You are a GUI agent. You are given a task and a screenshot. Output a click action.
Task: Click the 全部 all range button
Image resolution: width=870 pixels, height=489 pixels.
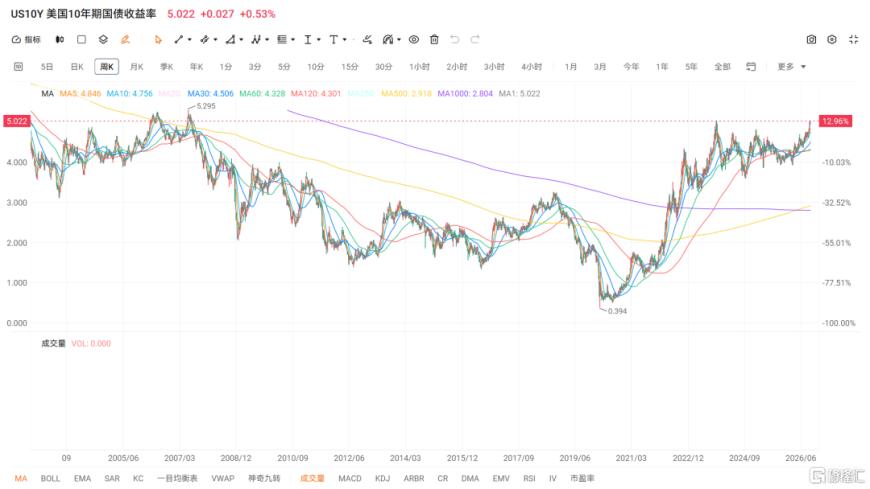(722, 67)
